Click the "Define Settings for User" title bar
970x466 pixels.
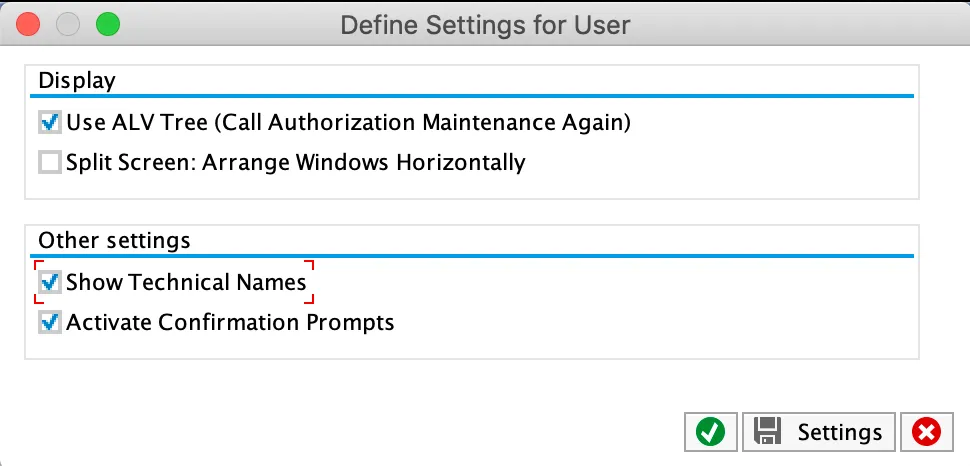click(485, 24)
